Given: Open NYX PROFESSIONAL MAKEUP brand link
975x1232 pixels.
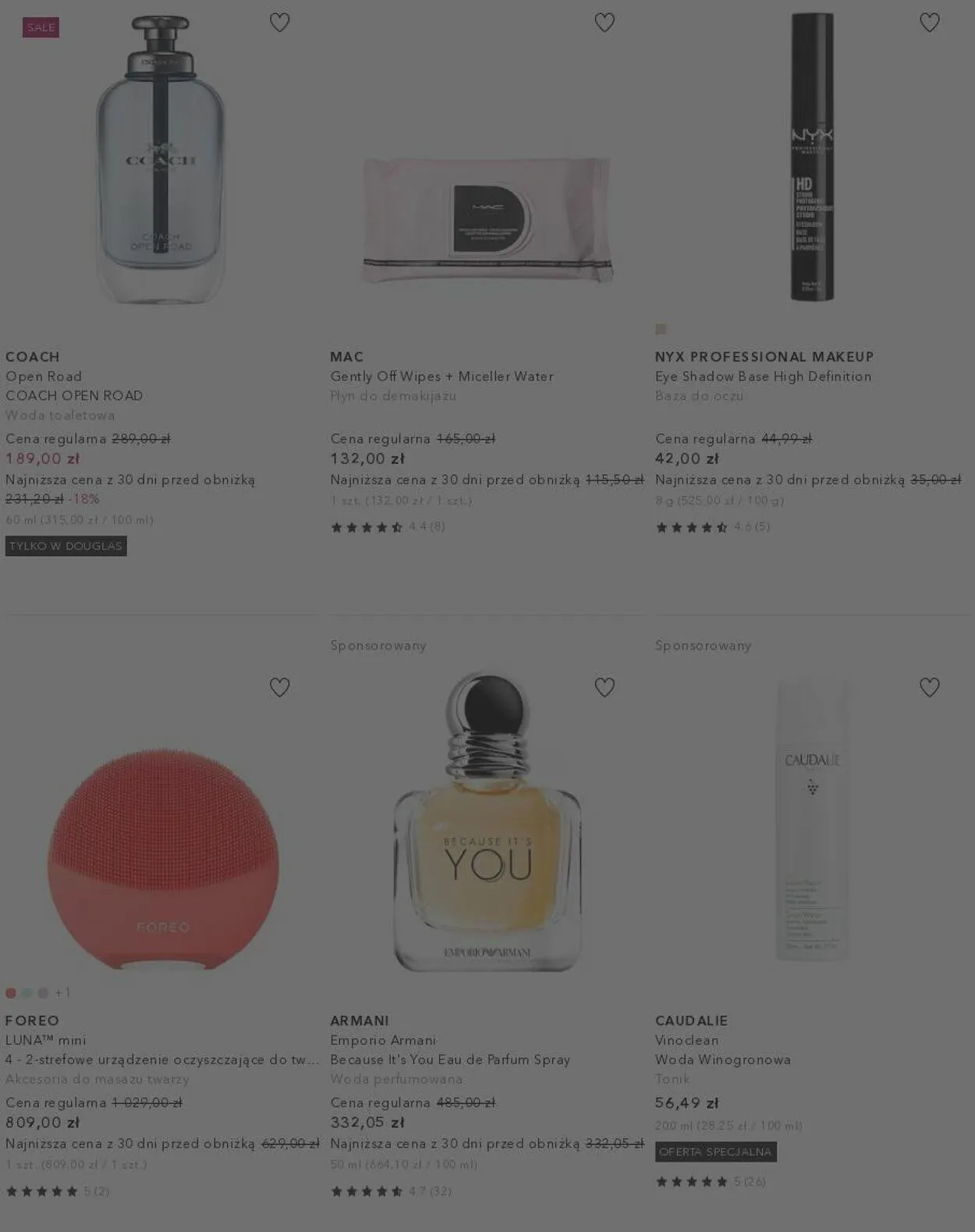Looking at the screenshot, I should [764, 356].
